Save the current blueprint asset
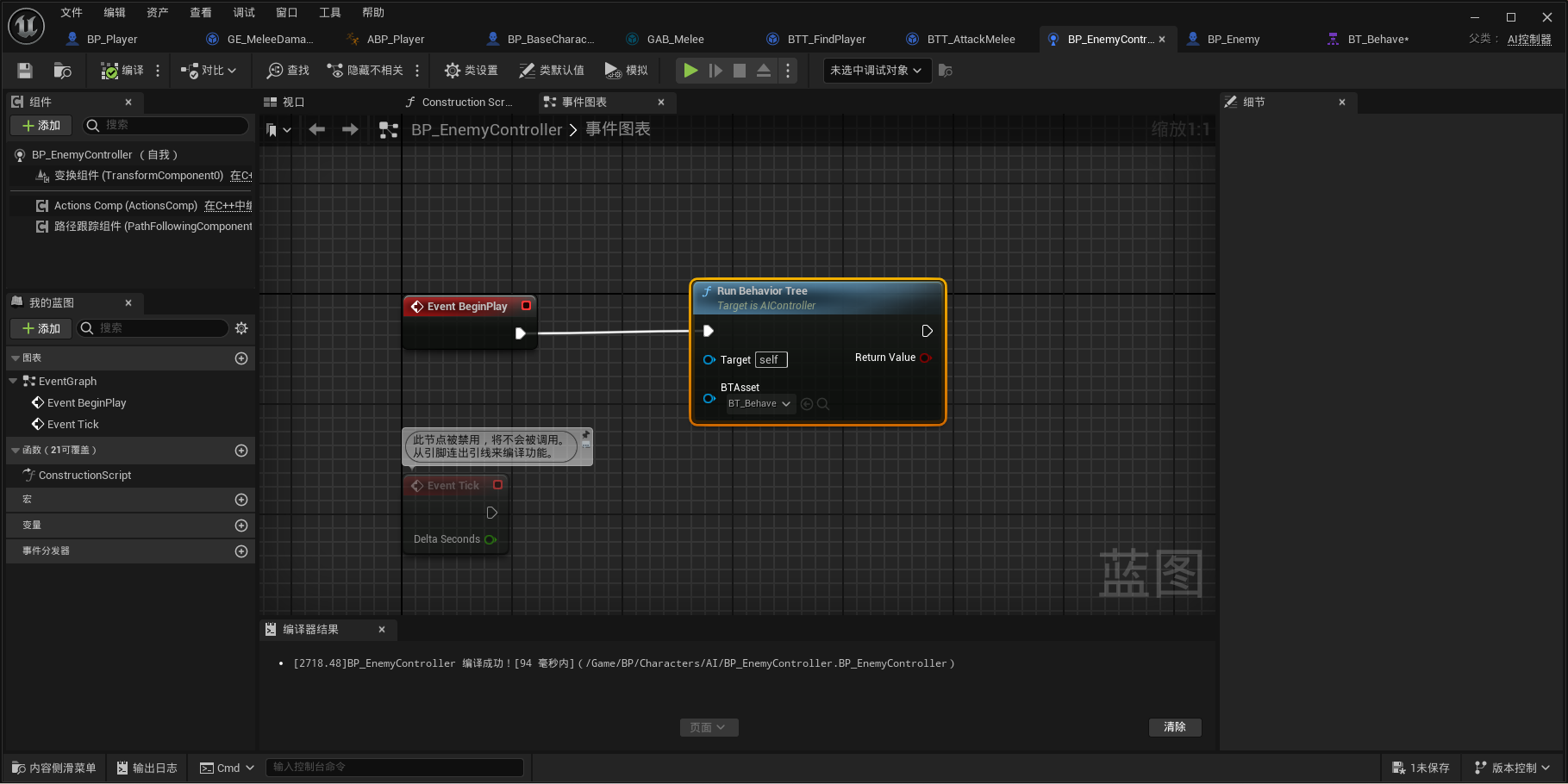The height and width of the screenshot is (784, 1568). click(x=25, y=71)
